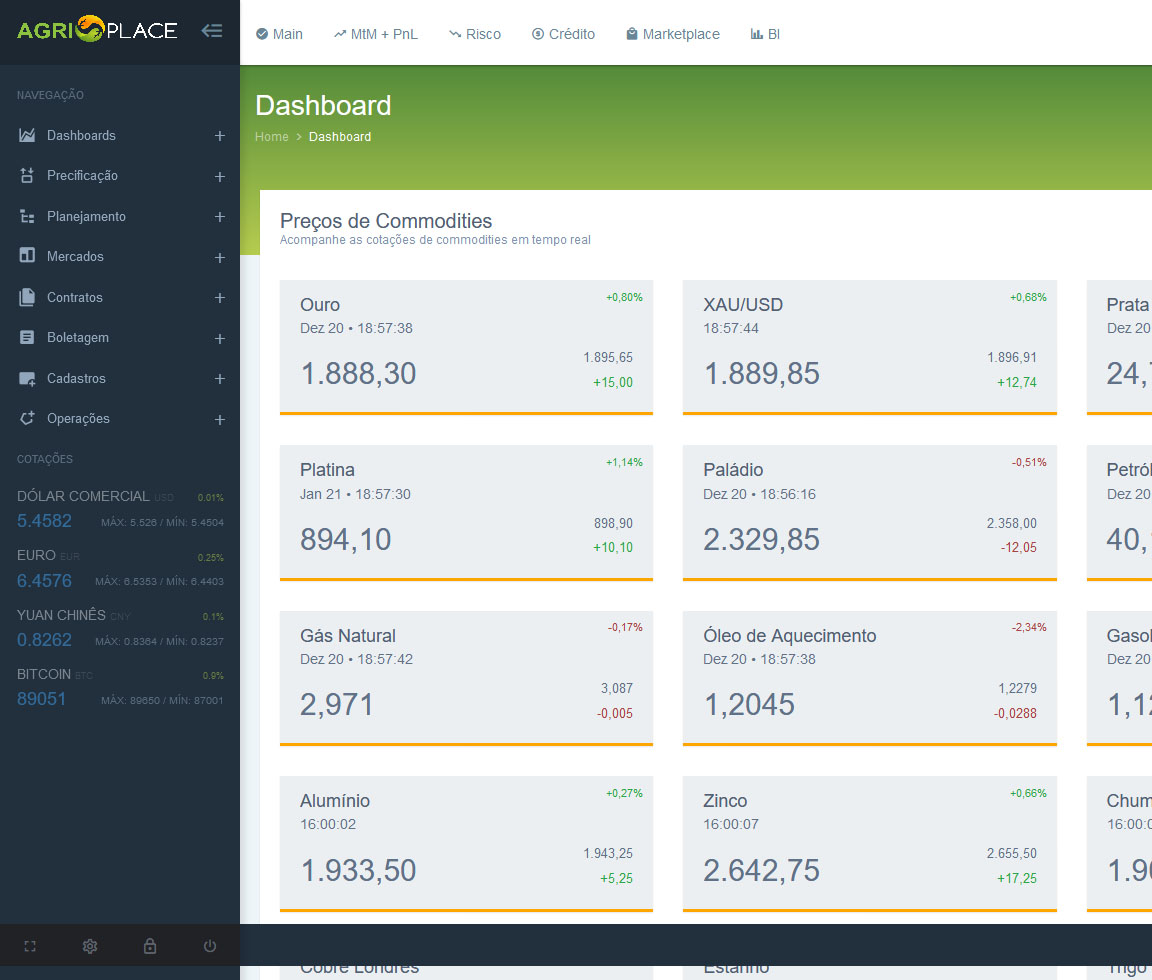The height and width of the screenshot is (980, 1152).
Task: Click the Dashboard breadcrumb link
Action: click(339, 137)
